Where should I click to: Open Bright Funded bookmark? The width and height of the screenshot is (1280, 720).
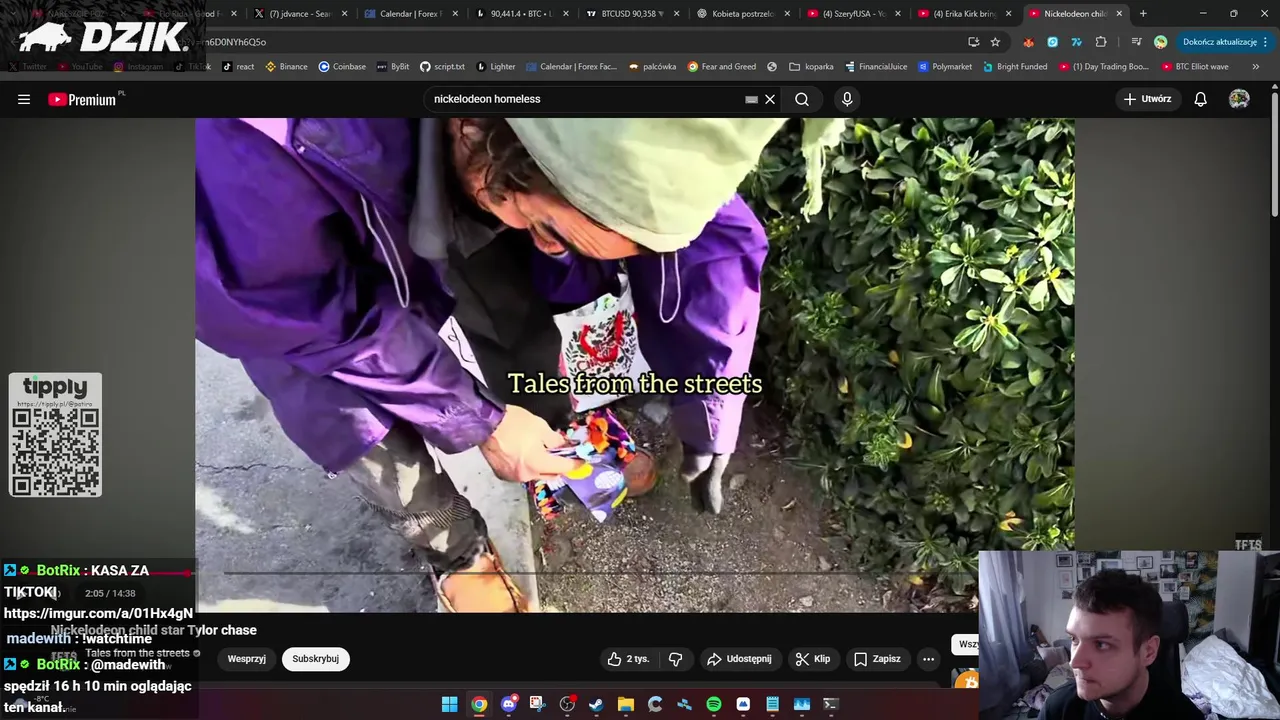point(1014,67)
